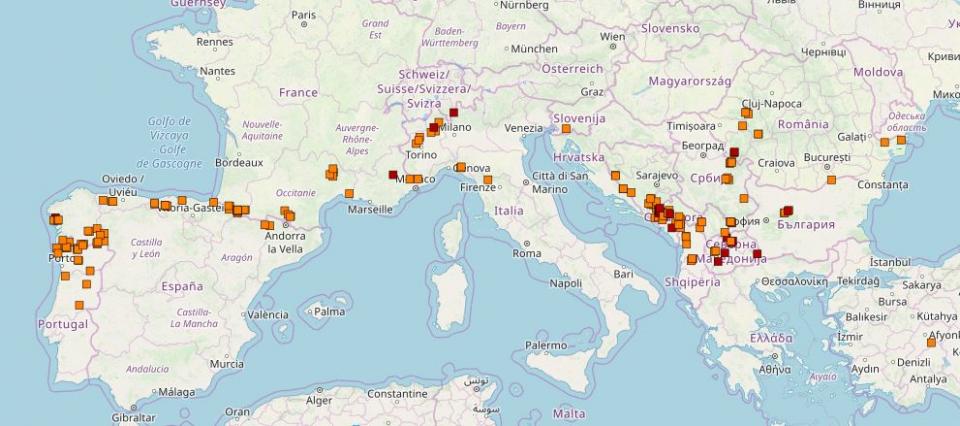Click the España country label
The height and width of the screenshot is (426, 960).
coord(182,286)
